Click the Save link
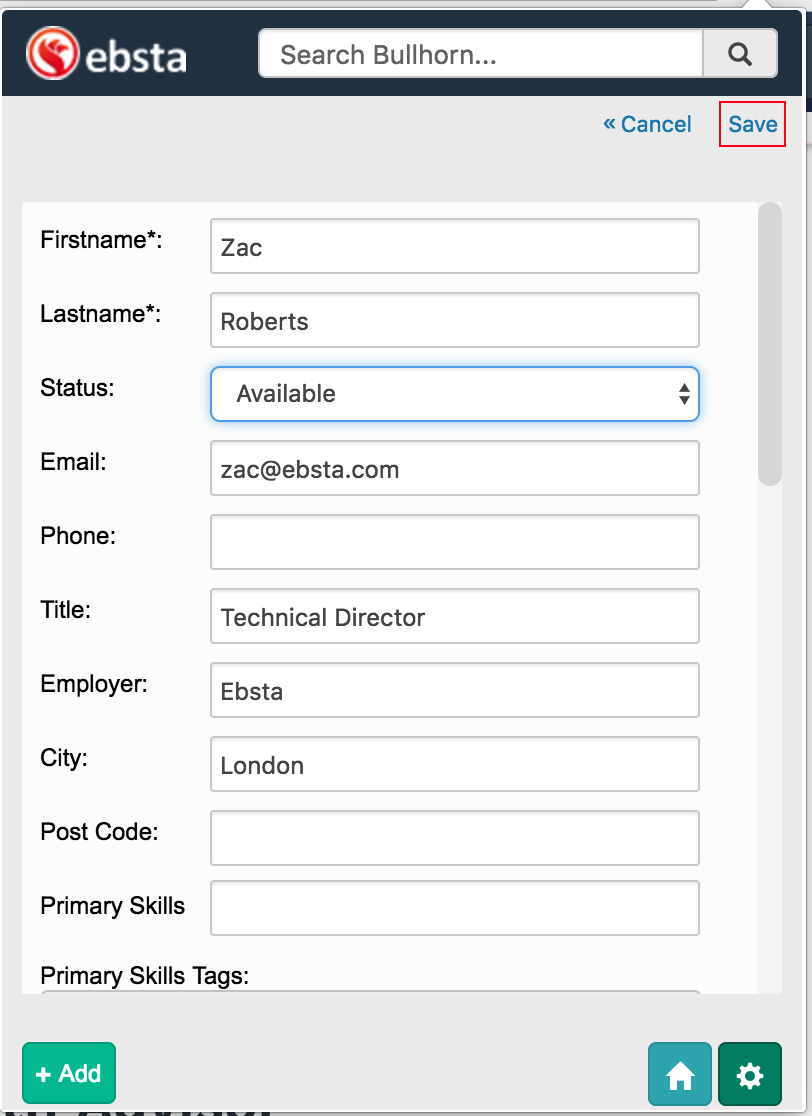 tap(752, 125)
